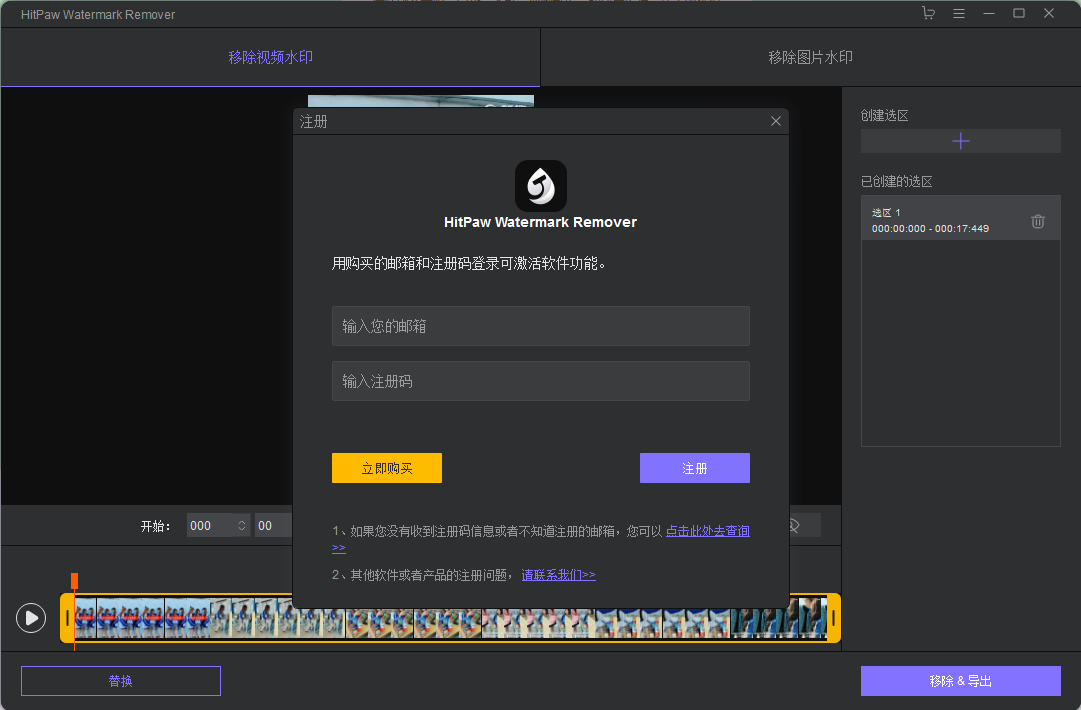Close the 注册 registration dialog
Screen dimensions: 1081x710
click(x=776, y=121)
